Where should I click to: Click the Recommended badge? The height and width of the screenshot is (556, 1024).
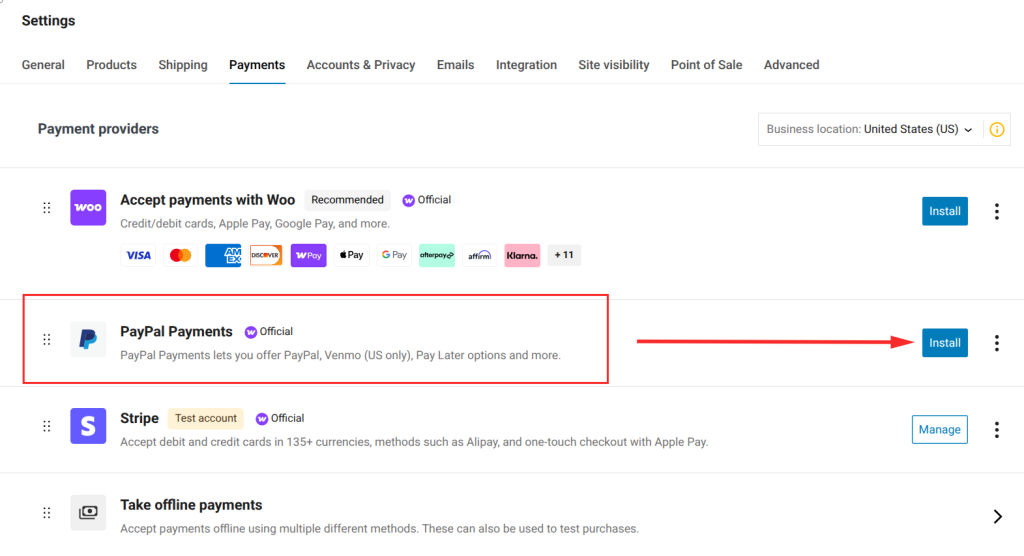coord(347,200)
